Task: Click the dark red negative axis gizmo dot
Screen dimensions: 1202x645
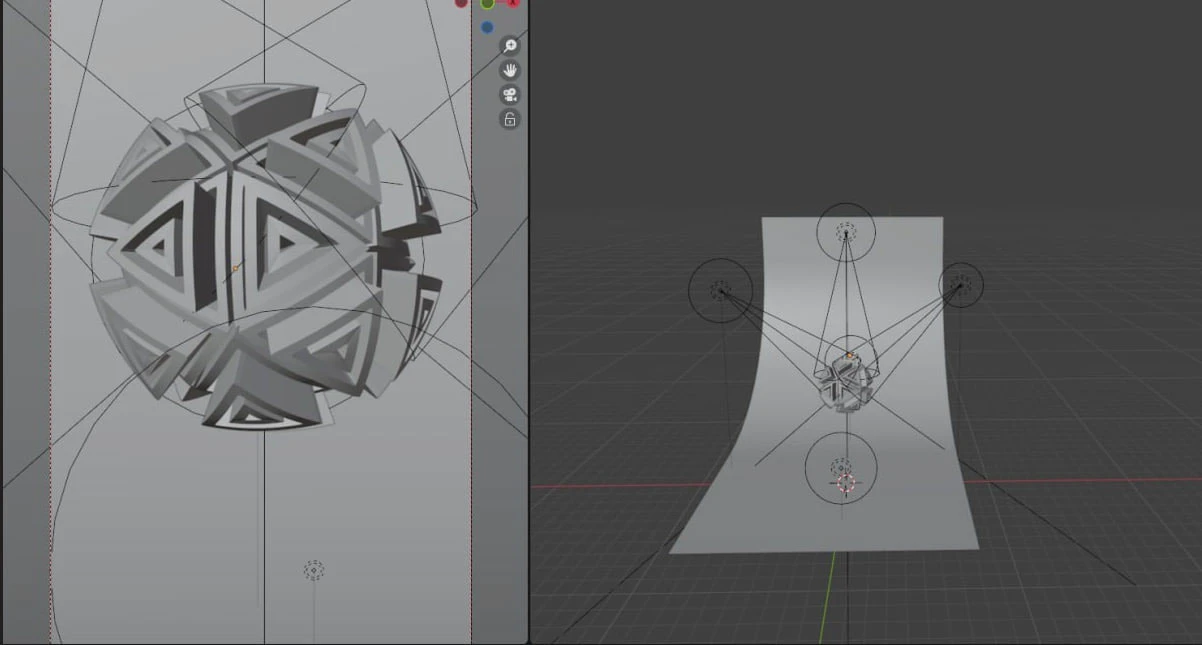Action: (461, 3)
